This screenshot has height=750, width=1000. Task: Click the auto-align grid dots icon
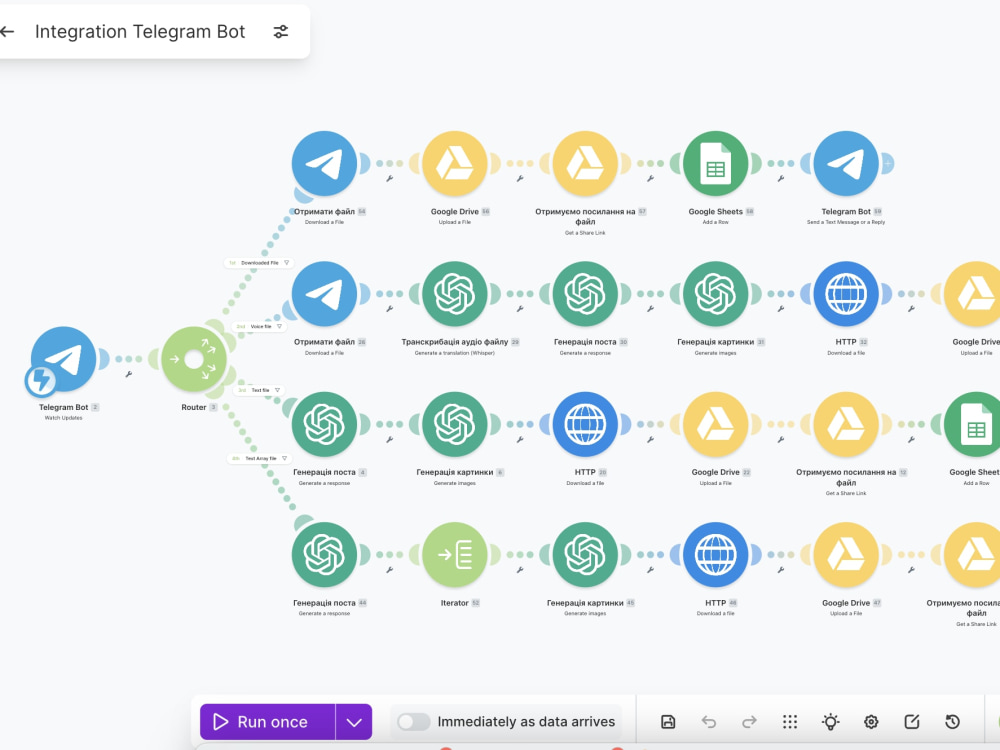[790, 722]
